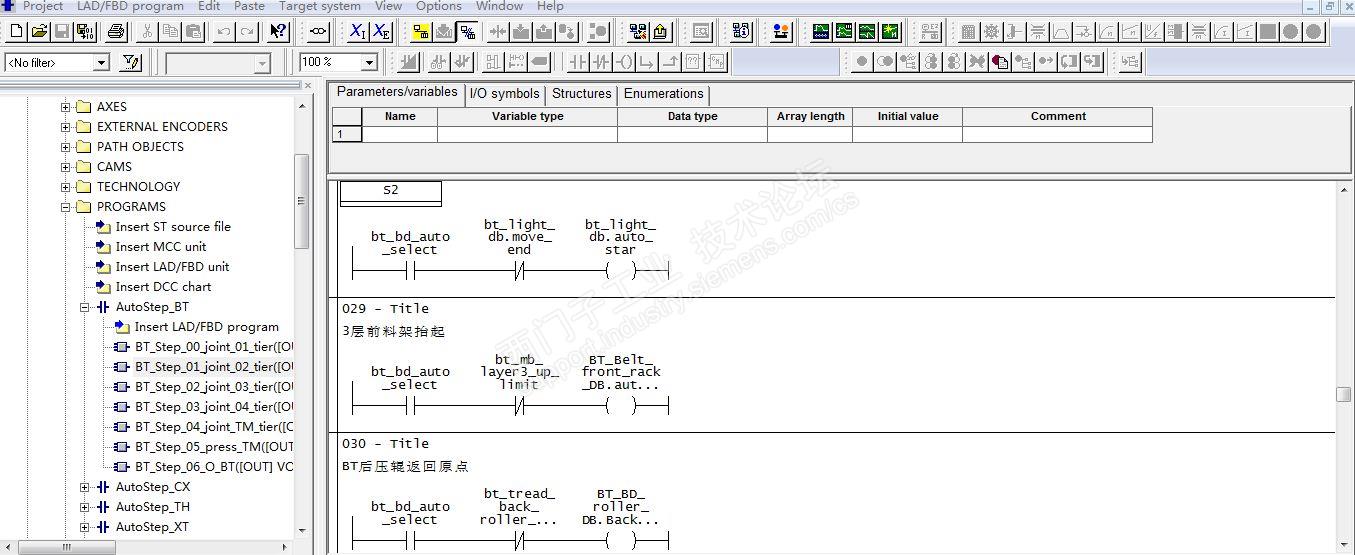1355x555 pixels.
Task: Click the first green trace oscilloscope icon
Action: [x=821, y=32]
